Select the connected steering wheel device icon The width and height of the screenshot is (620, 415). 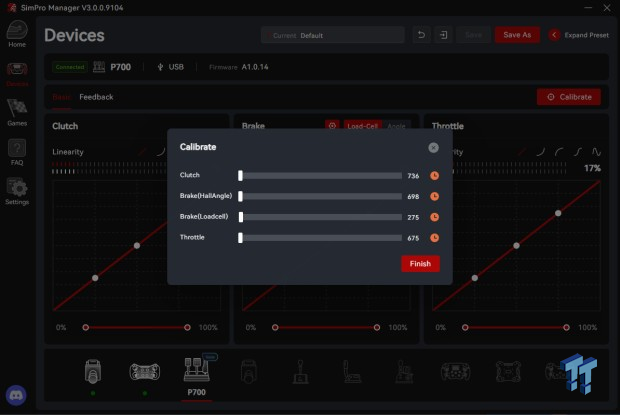pos(145,372)
